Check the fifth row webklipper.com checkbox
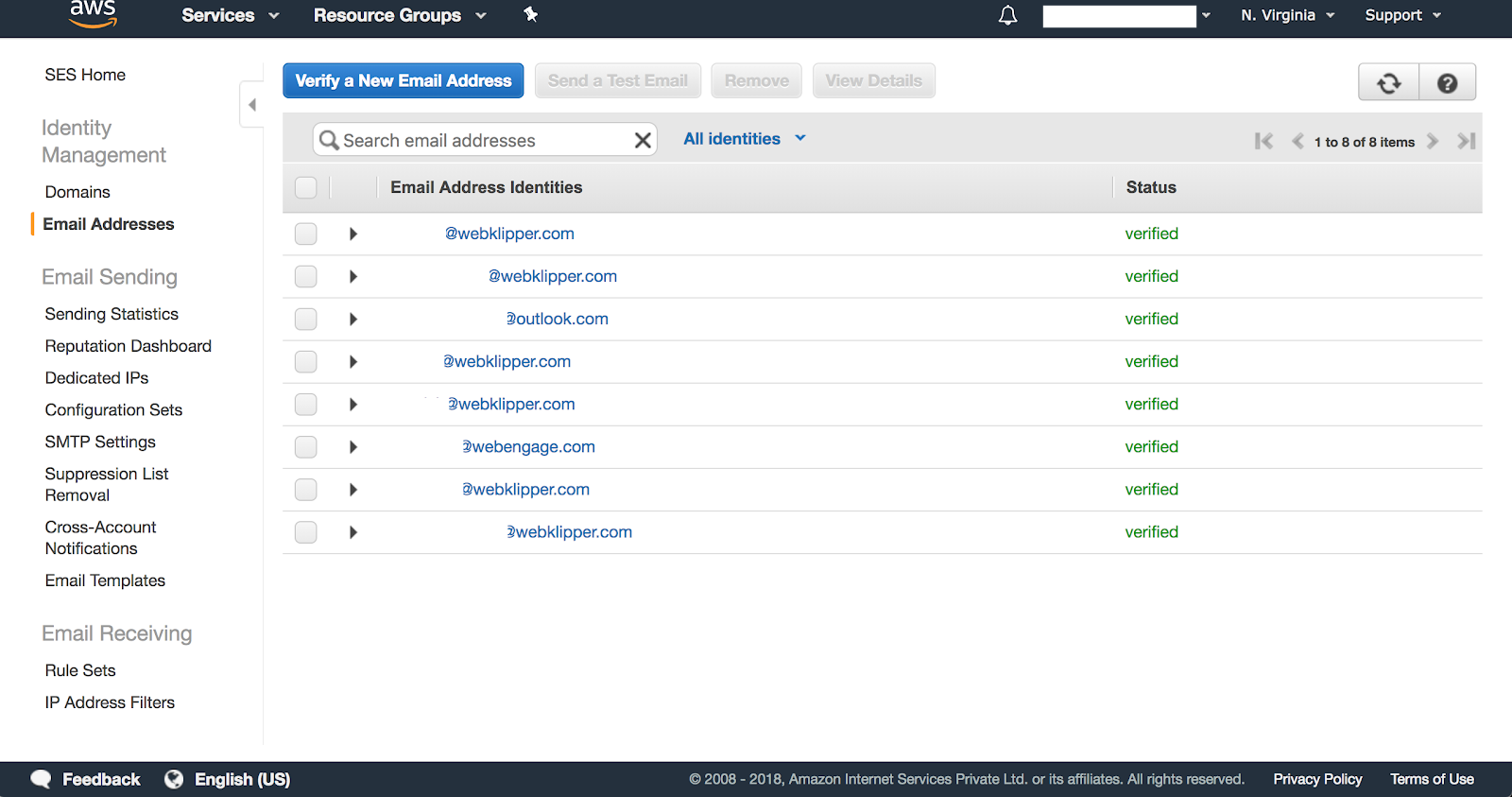Screen dimensions: 1512x797 tap(306, 404)
